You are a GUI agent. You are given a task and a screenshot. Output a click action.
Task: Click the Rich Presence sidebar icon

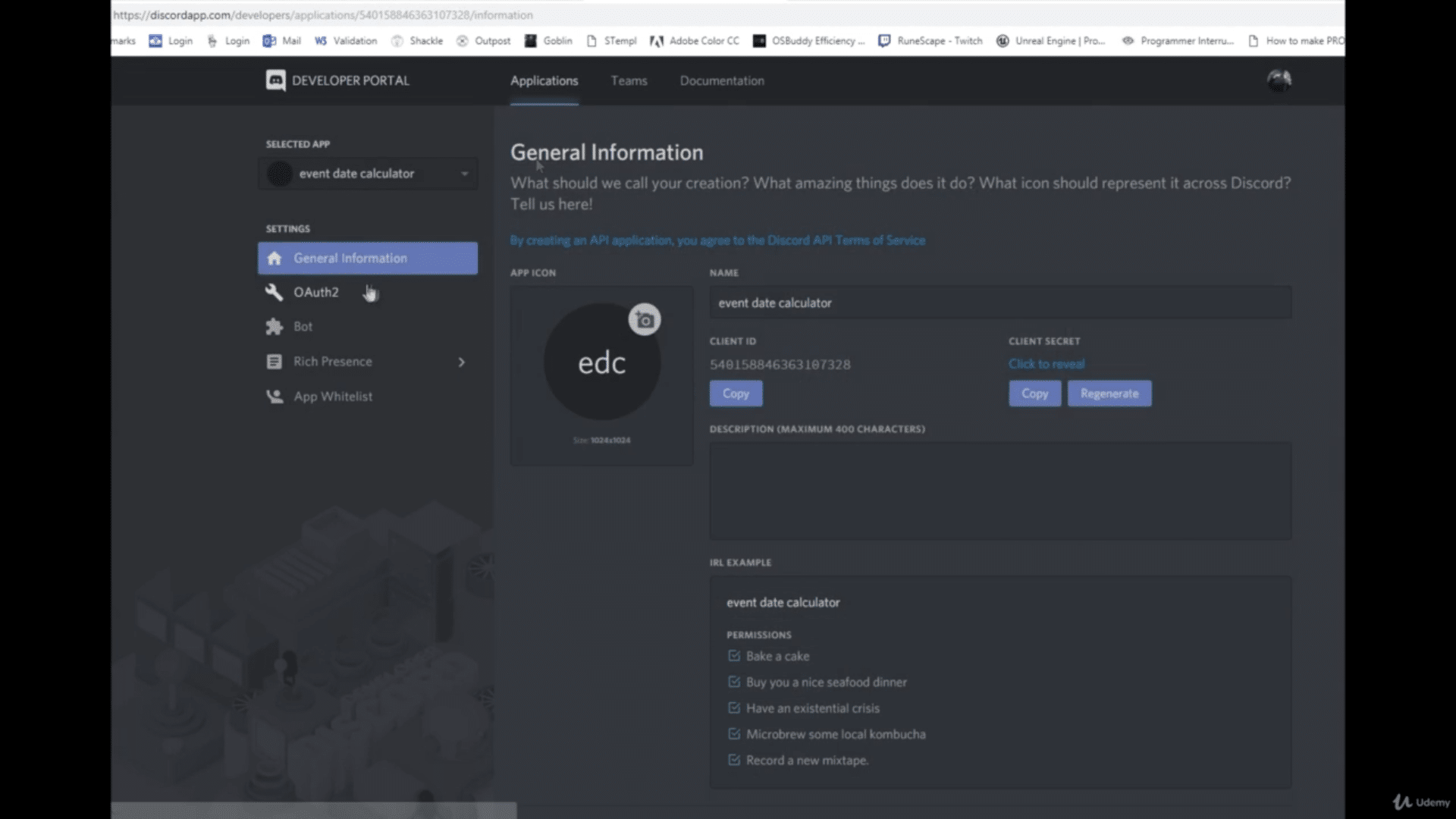[275, 361]
